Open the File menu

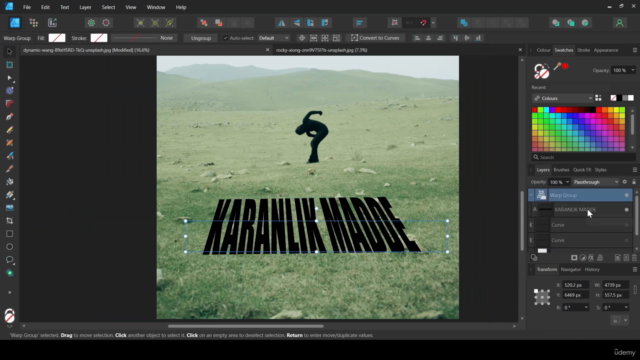(x=27, y=7)
